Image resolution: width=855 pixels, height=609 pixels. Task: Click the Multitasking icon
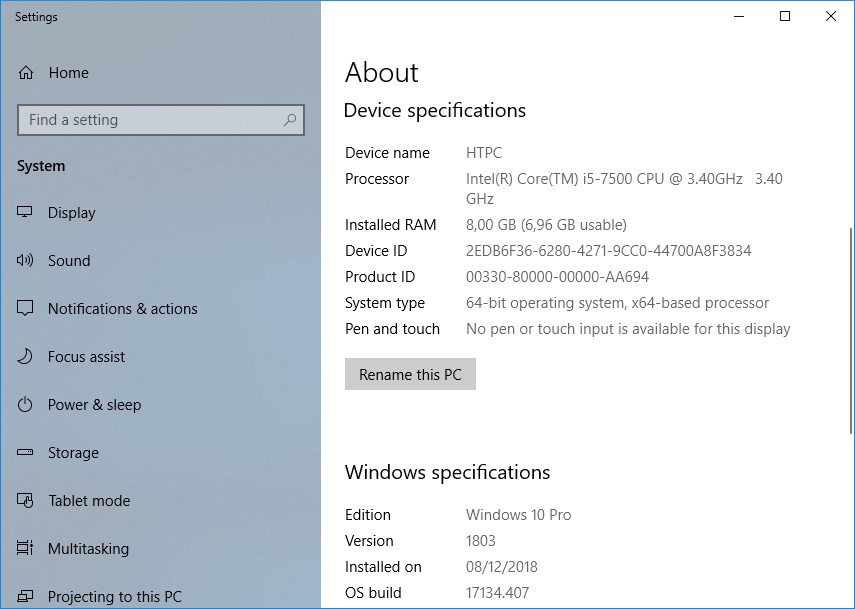tap(25, 548)
